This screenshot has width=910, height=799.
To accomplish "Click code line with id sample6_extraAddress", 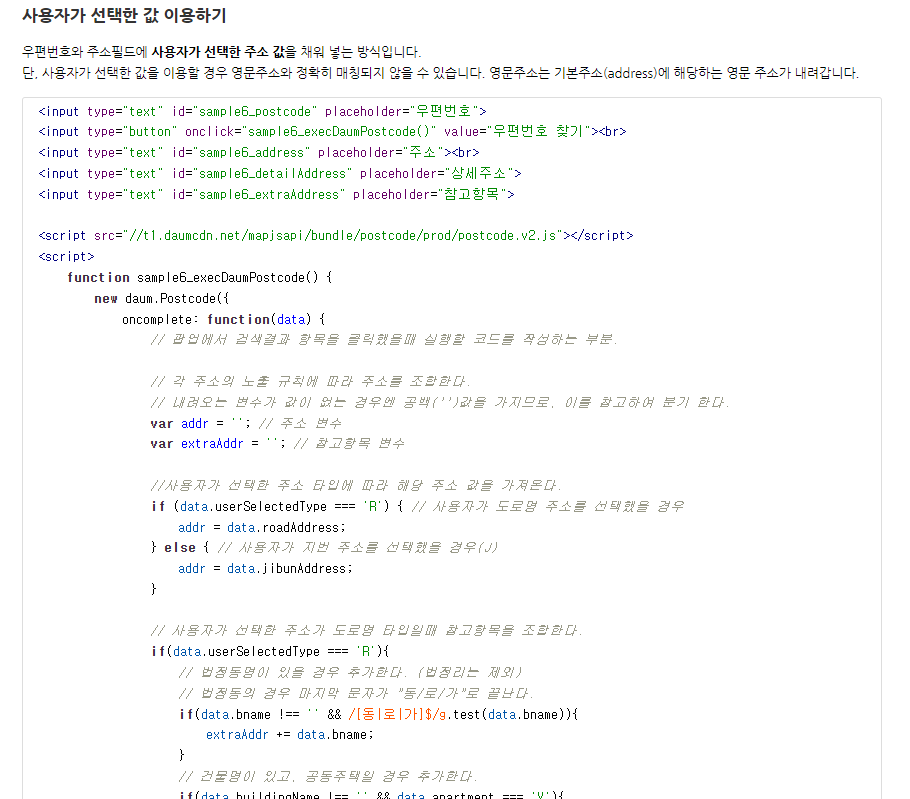I will coord(276,194).
